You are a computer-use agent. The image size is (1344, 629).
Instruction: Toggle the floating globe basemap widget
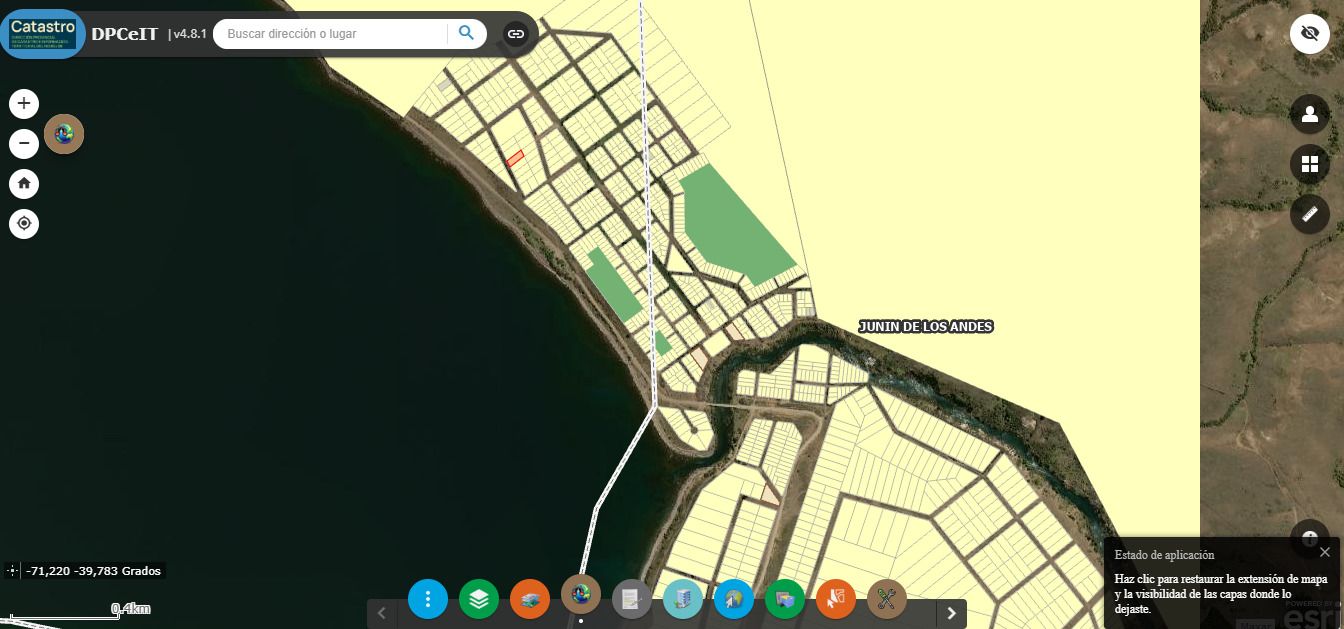pyautogui.click(x=64, y=133)
